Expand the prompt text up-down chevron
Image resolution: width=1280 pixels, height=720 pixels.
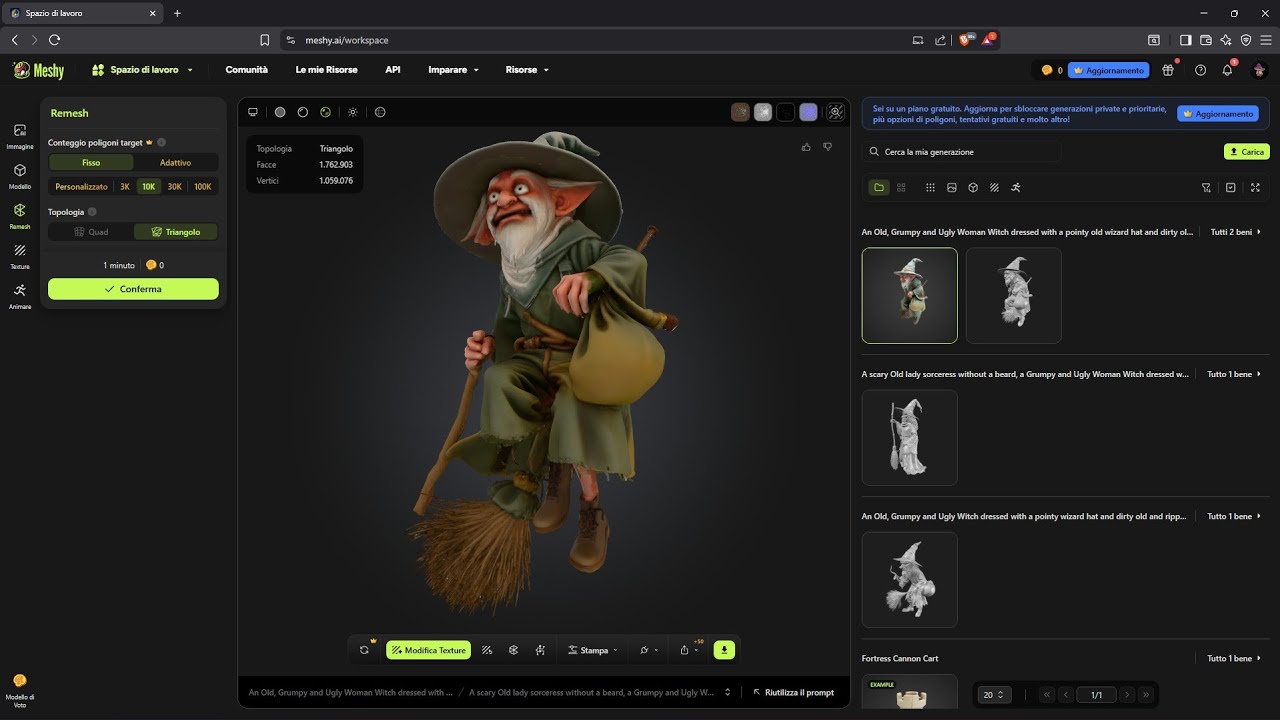(x=728, y=692)
